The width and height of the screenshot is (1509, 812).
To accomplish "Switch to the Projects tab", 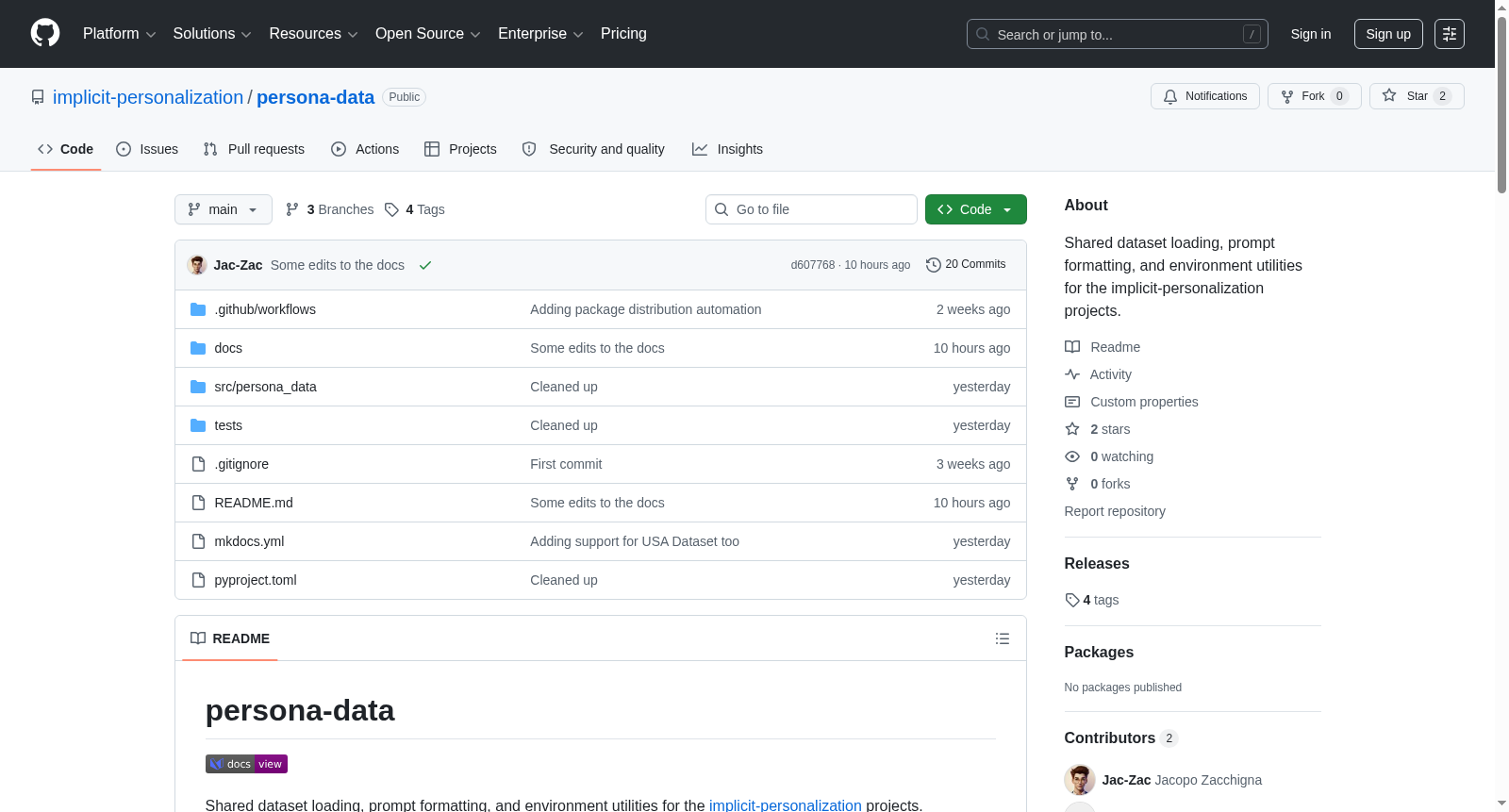I will [x=460, y=149].
